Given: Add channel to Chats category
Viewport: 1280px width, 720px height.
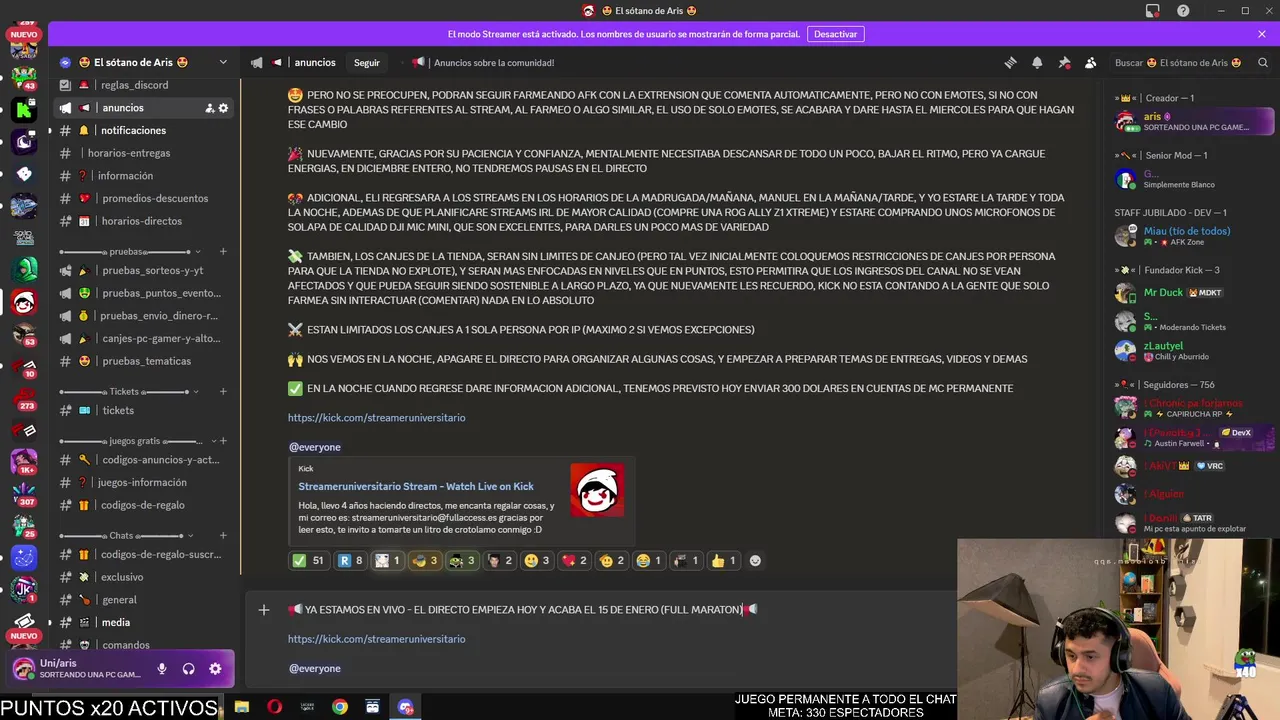Looking at the screenshot, I should (x=223, y=535).
